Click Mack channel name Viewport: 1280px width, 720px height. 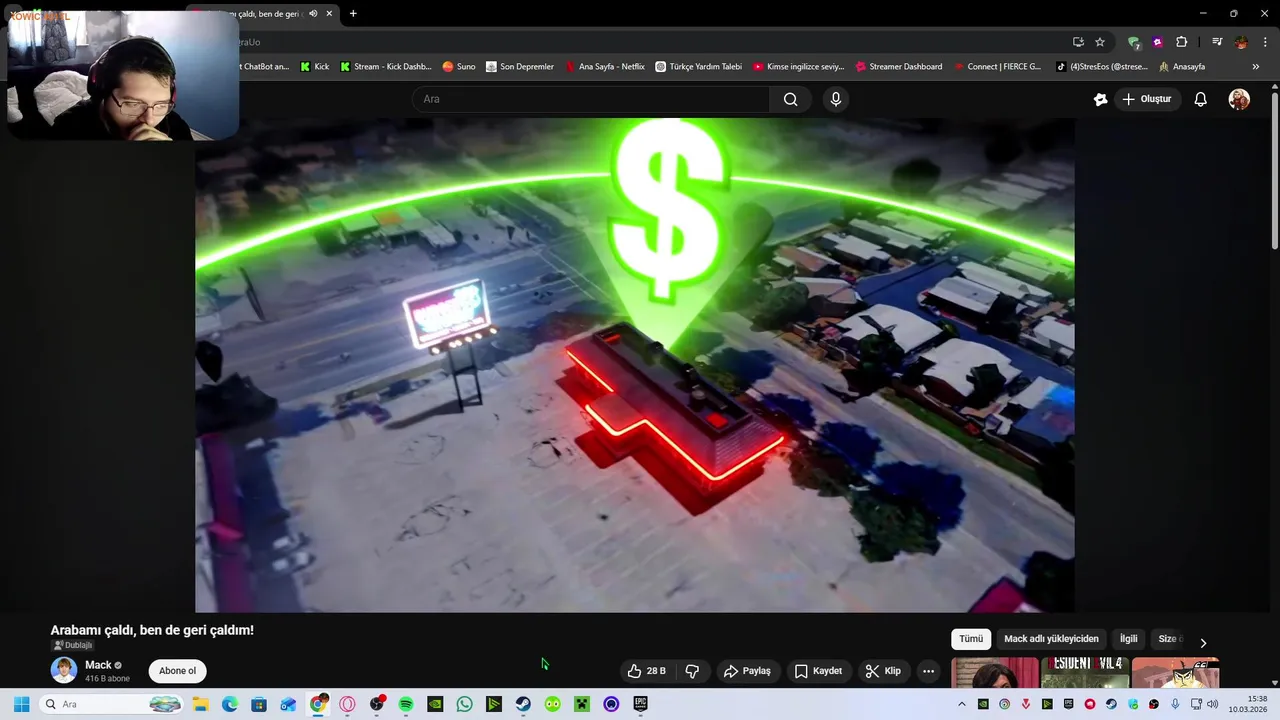(x=98, y=665)
